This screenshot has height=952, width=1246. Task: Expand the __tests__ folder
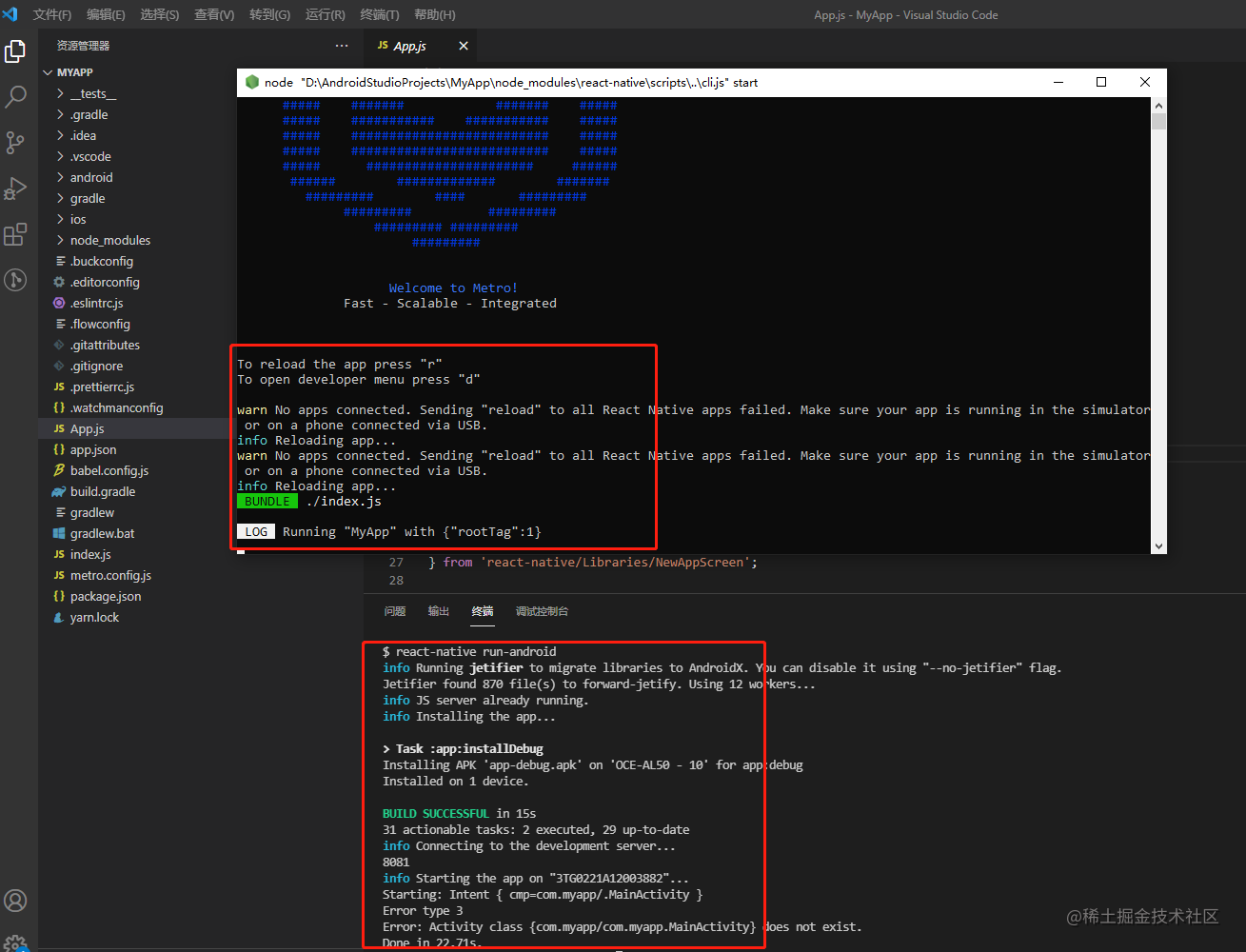coord(61,93)
